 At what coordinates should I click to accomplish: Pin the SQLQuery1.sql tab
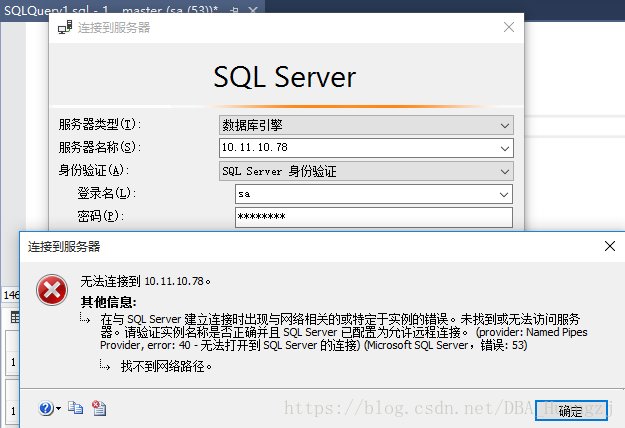pyautogui.click(x=234, y=10)
